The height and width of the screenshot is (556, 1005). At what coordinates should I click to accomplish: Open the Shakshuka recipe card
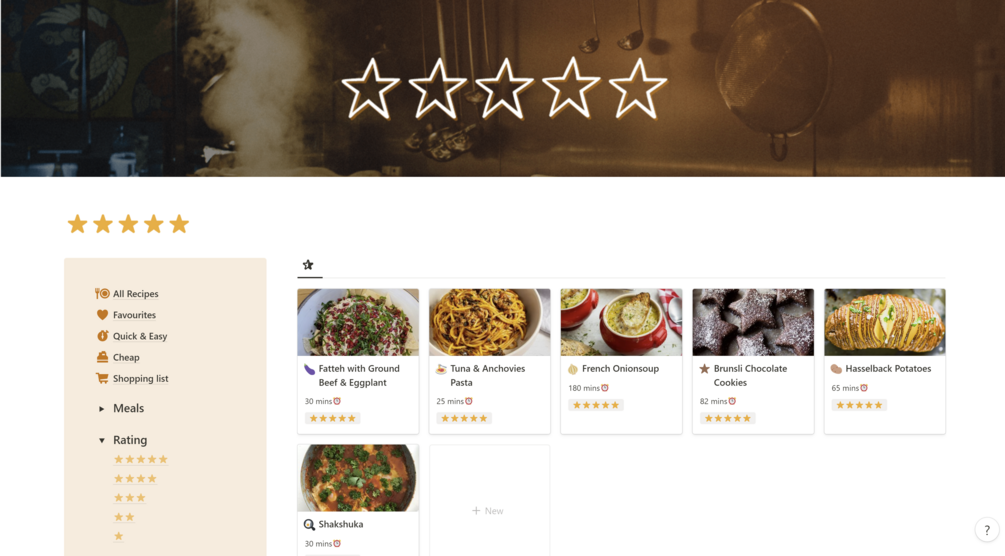pyautogui.click(x=358, y=500)
